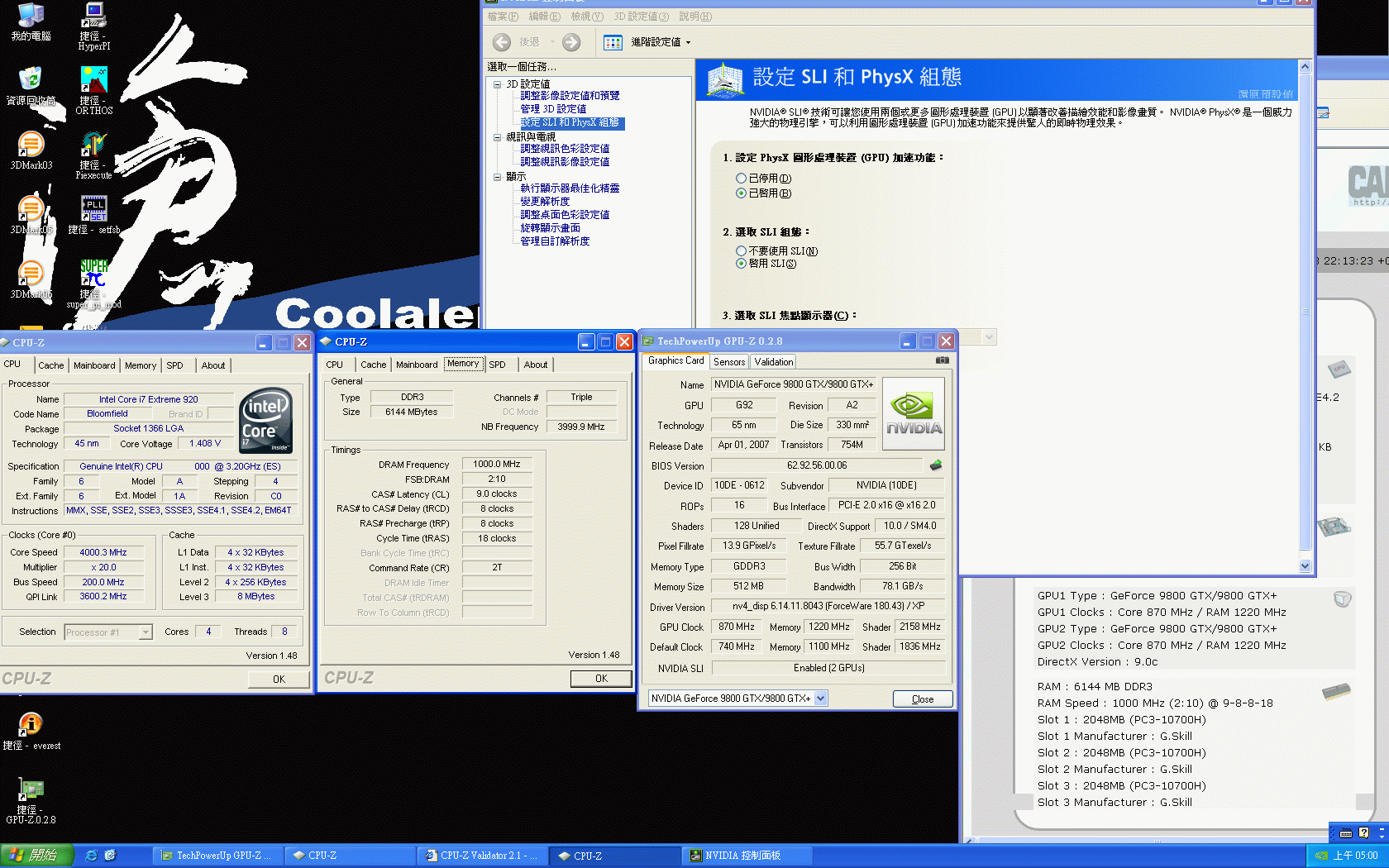Open the About tab in middle CPU-Z
1389x868 pixels.
[536, 365]
